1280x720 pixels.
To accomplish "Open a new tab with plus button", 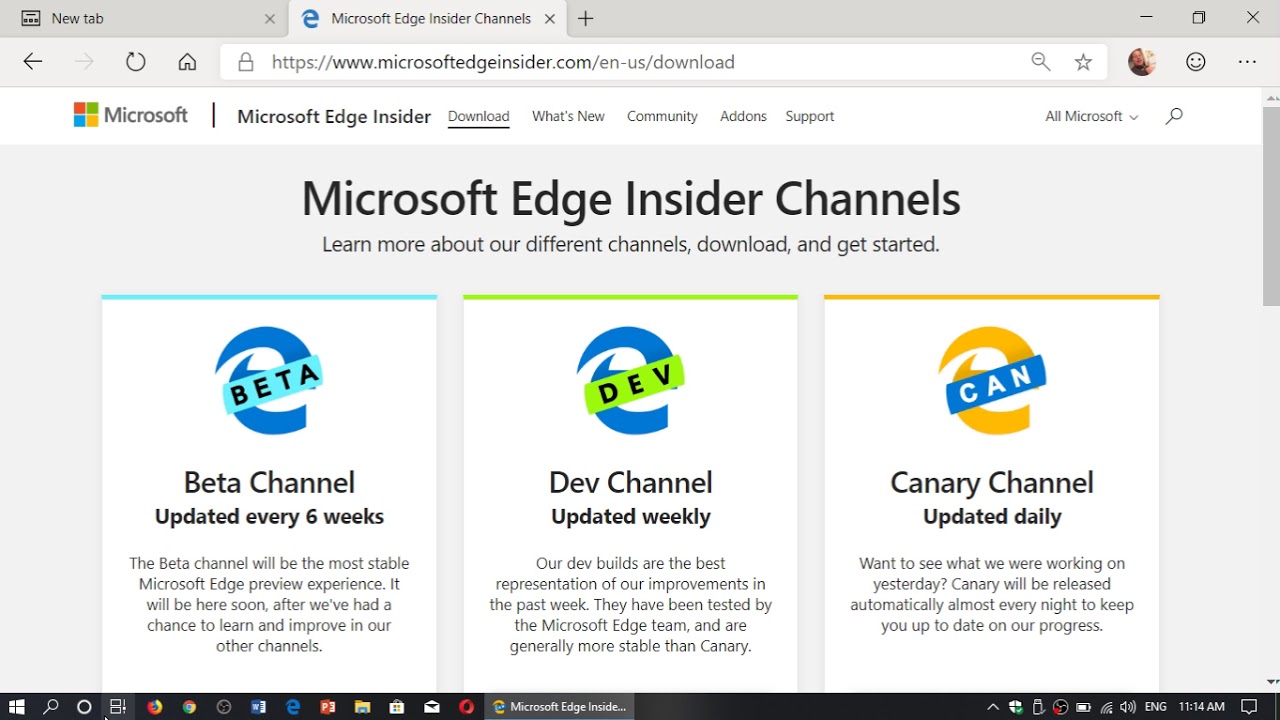I will point(586,19).
